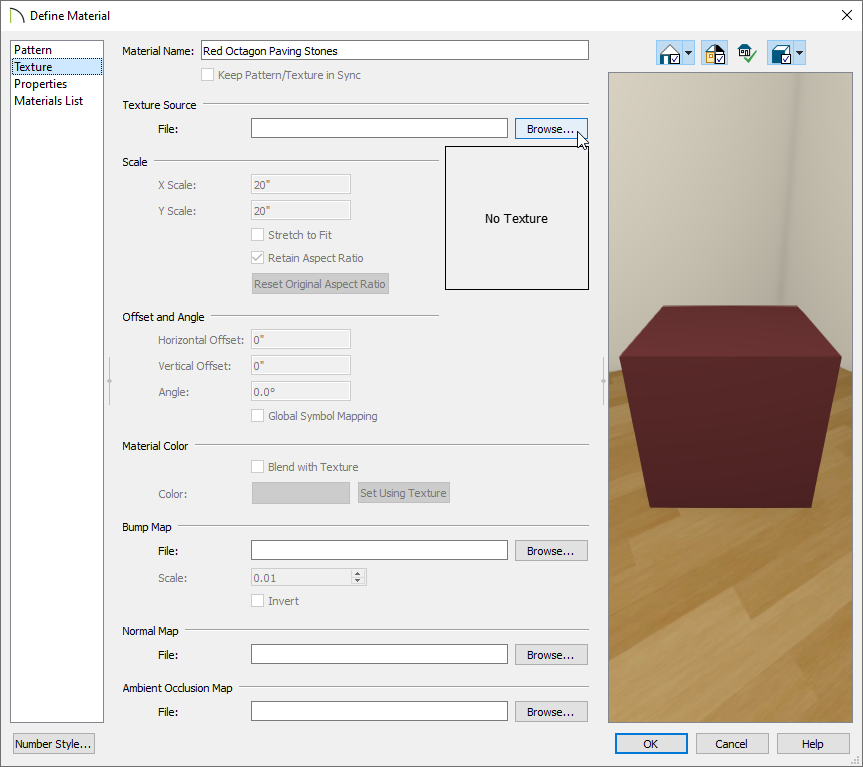Screen dimensions: 863x767
Task: Click the house with green checkmark icon
Action: pos(747,54)
